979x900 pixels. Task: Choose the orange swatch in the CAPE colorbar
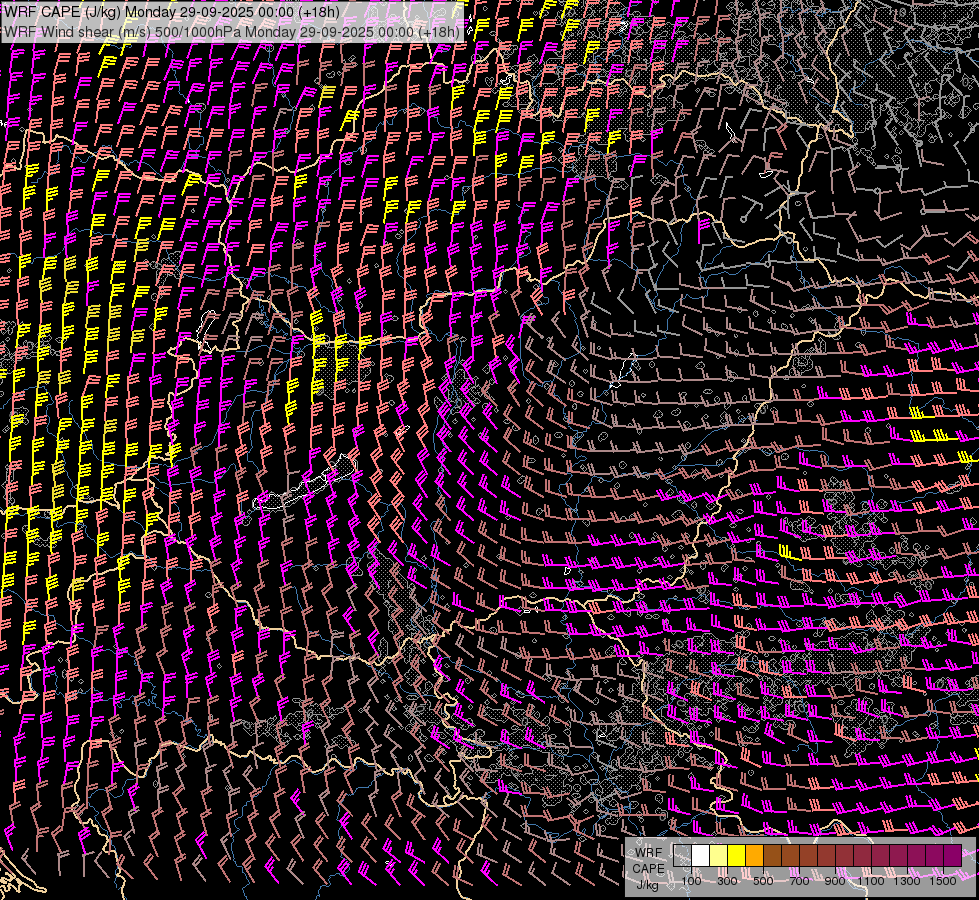[x=754, y=856]
